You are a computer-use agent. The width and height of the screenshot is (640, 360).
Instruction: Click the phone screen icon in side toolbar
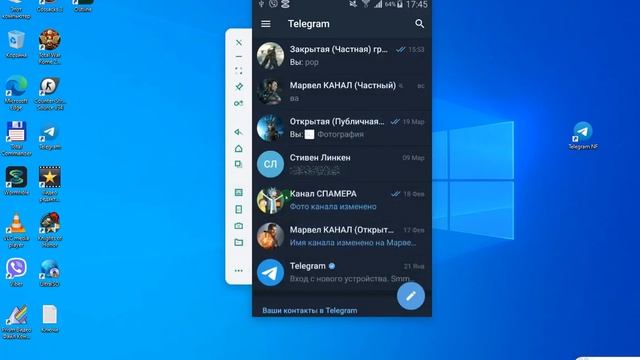click(239, 209)
